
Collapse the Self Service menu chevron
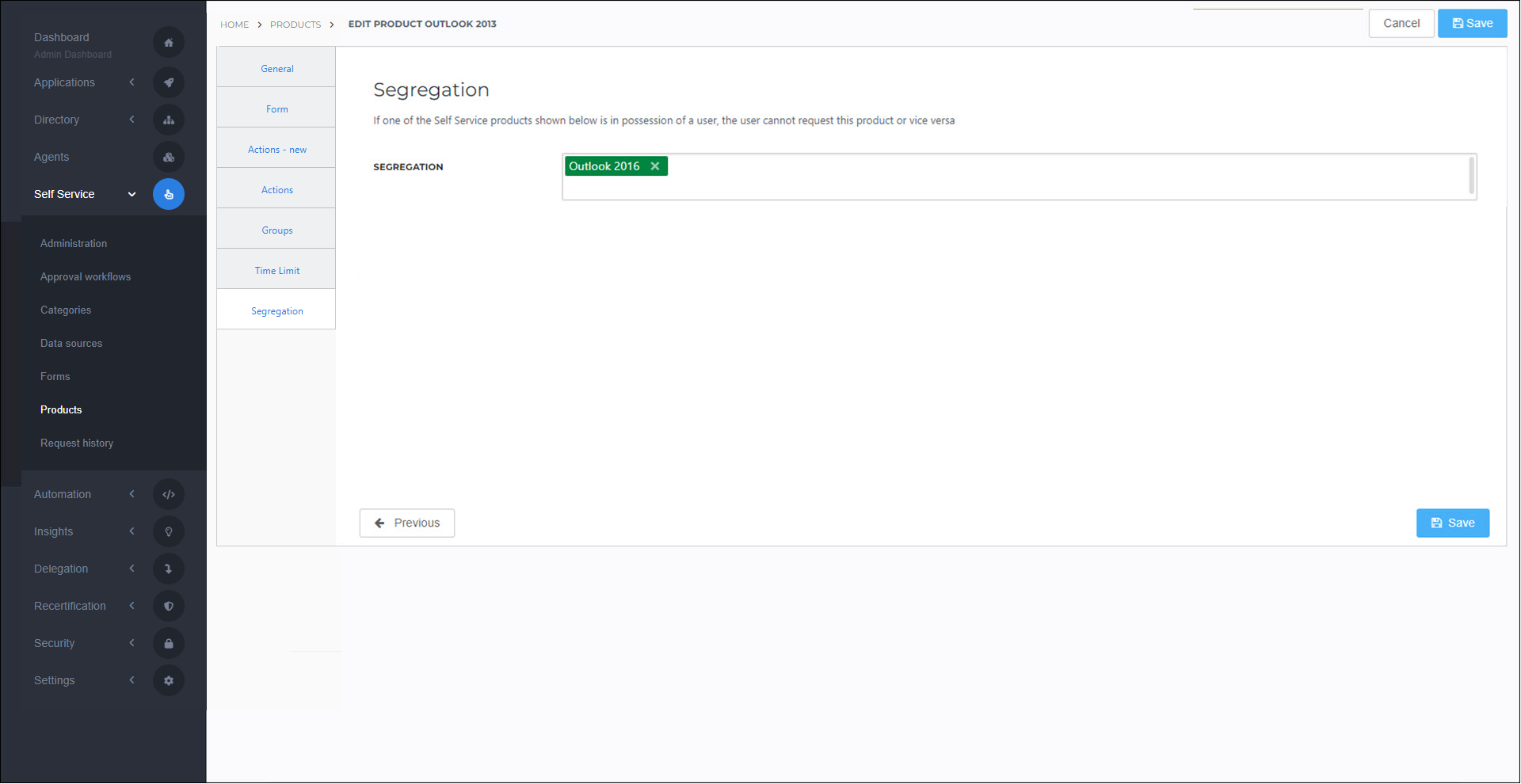coord(132,195)
